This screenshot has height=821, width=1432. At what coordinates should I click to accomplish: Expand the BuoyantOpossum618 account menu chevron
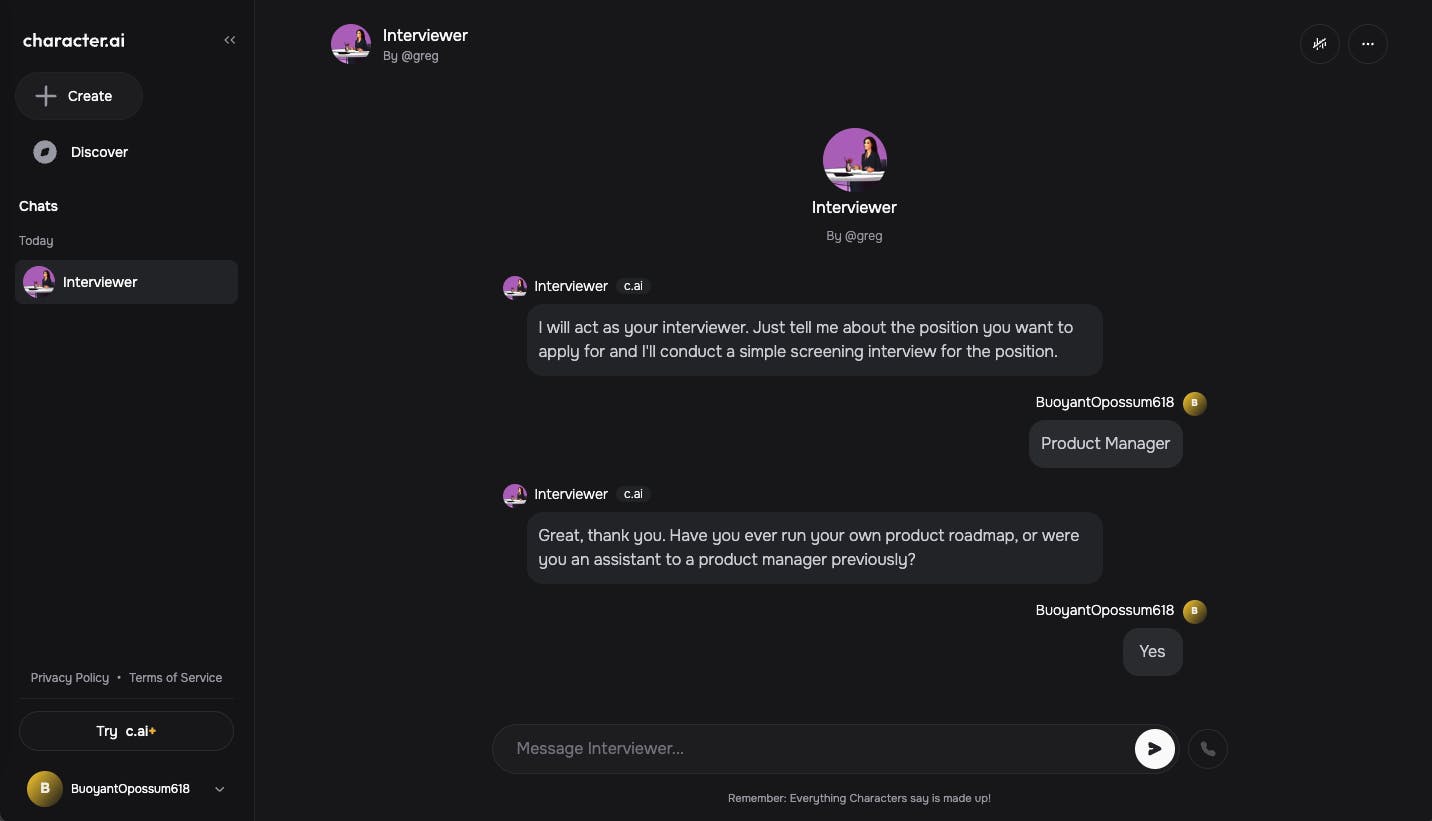click(x=220, y=789)
